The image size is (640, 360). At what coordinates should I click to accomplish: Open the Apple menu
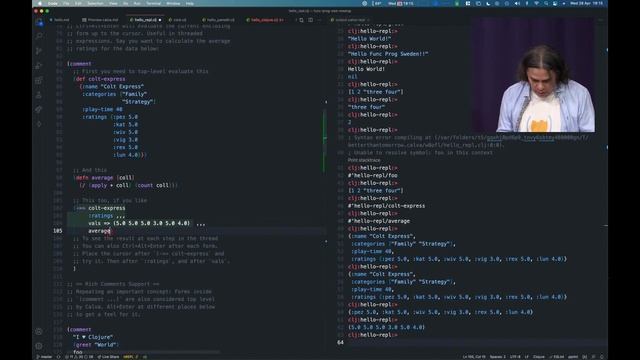click(x=40, y=3)
